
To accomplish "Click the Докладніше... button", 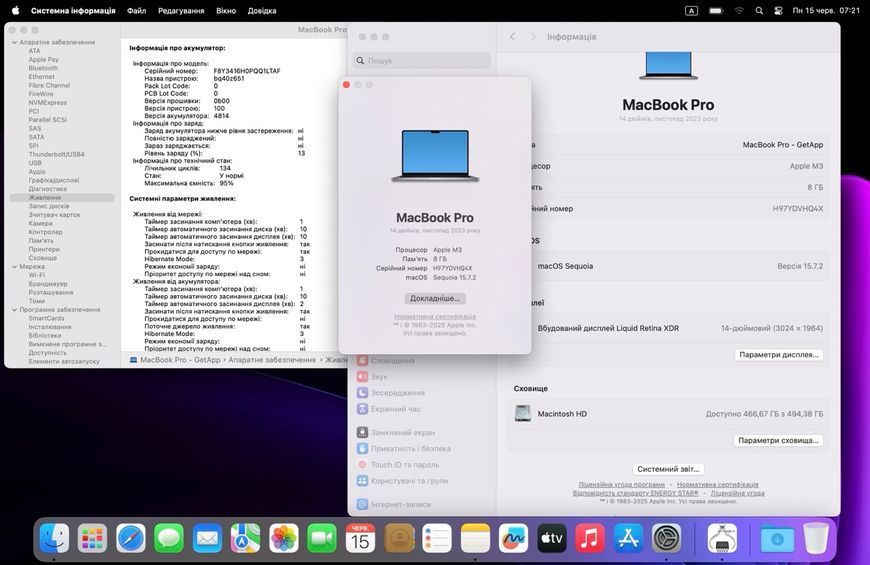I will coord(435,298).
